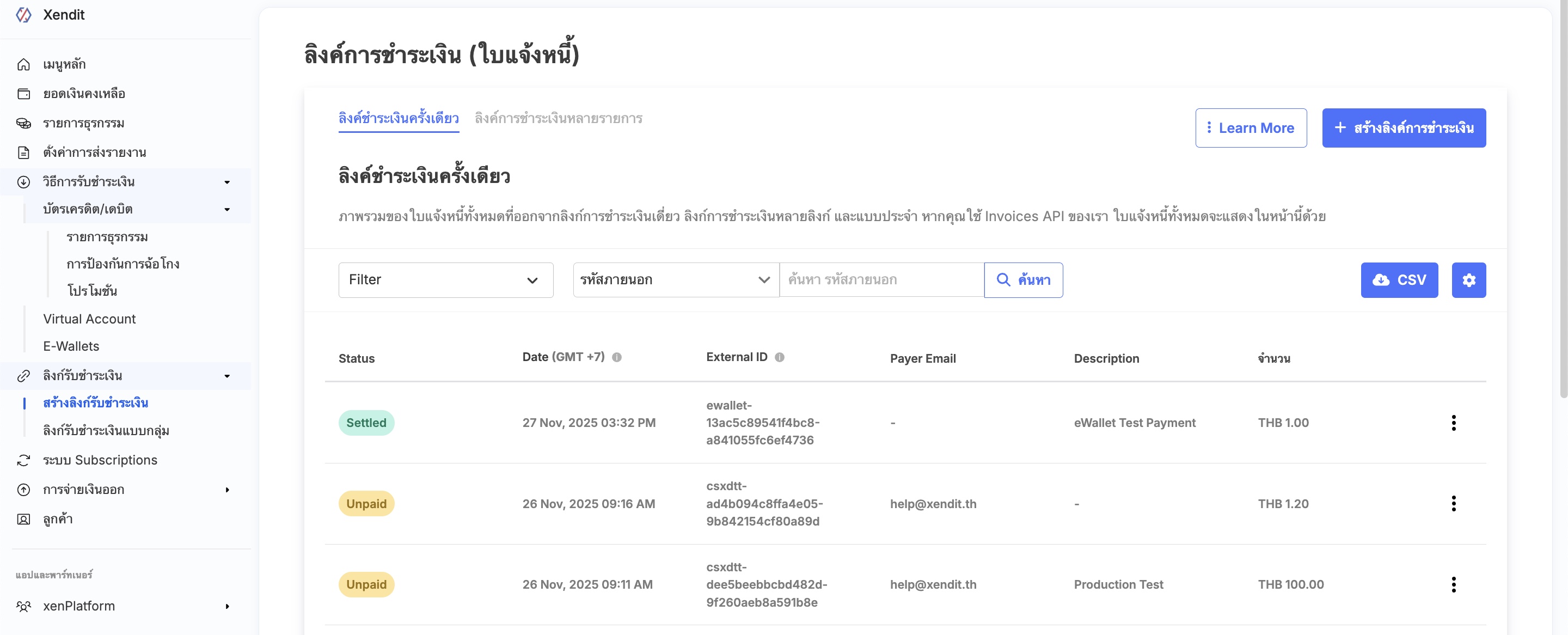This screenshot has width=1568, height=635.
Task: Select the ลิงค์ชำระเงินครั้งเดียว tab
Action: [398, 118]
